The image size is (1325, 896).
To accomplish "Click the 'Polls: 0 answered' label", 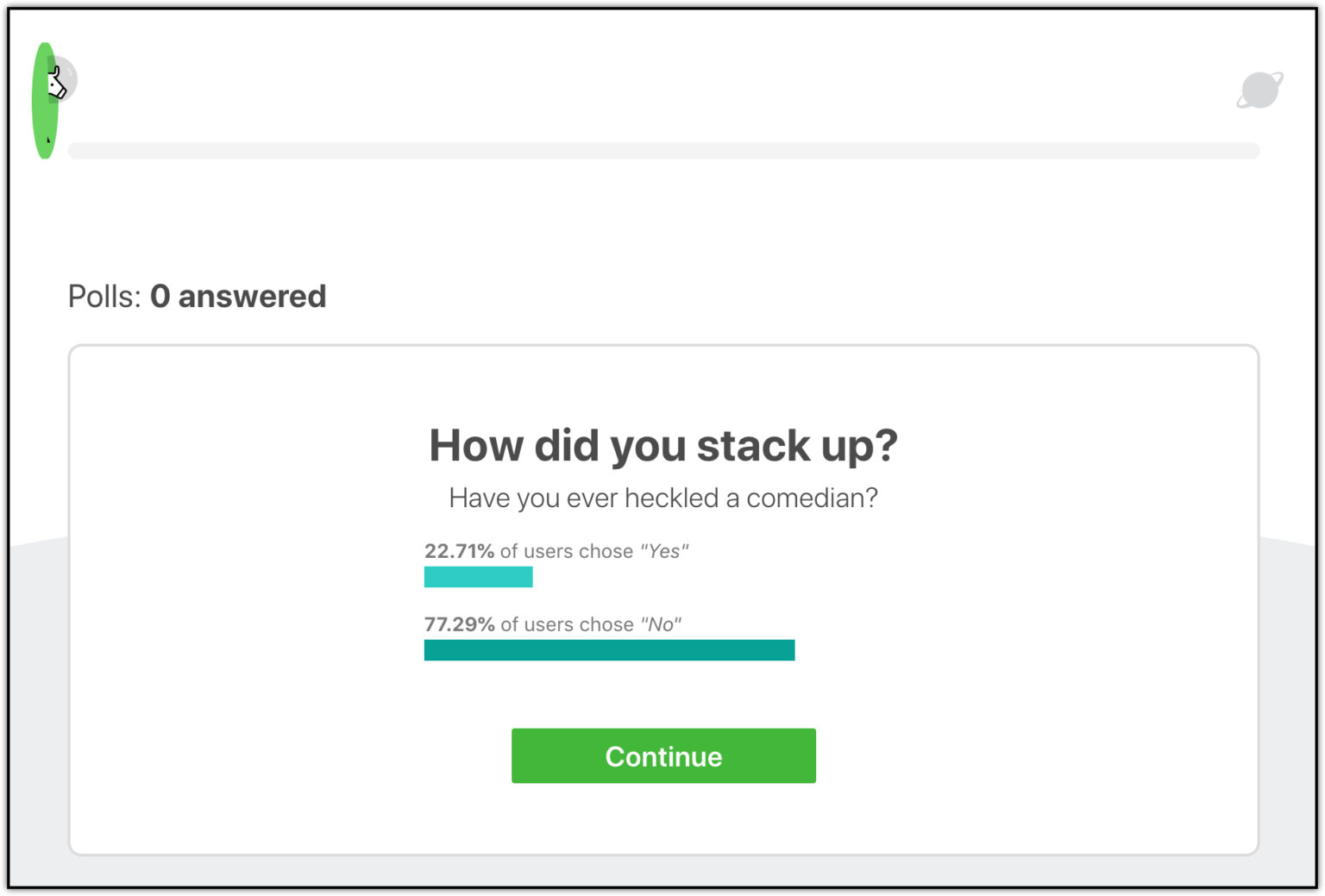I will (197, 296).
